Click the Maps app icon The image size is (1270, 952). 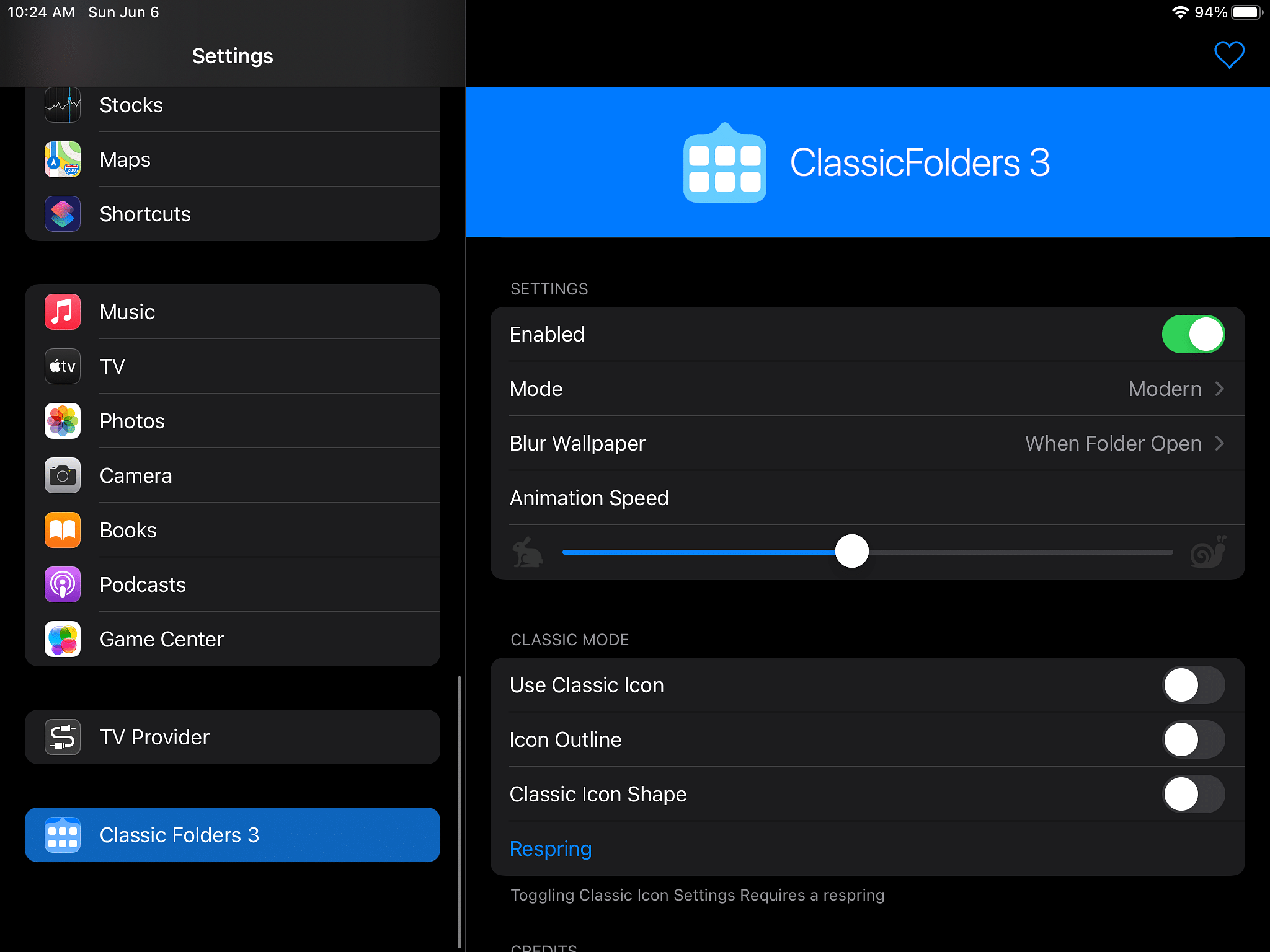click(x=61, y=159)
